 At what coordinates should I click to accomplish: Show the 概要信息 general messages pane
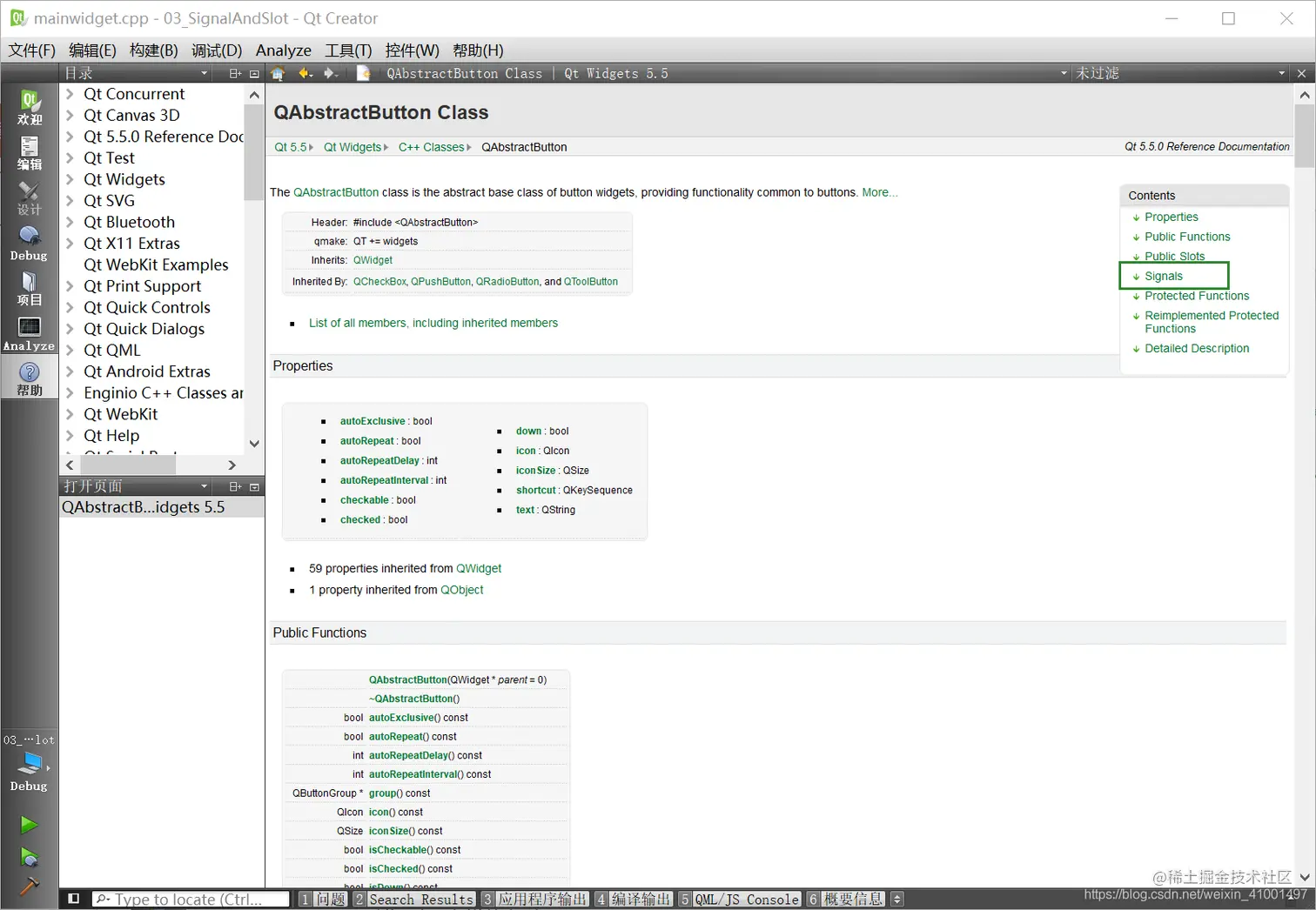tap(846, 900)
